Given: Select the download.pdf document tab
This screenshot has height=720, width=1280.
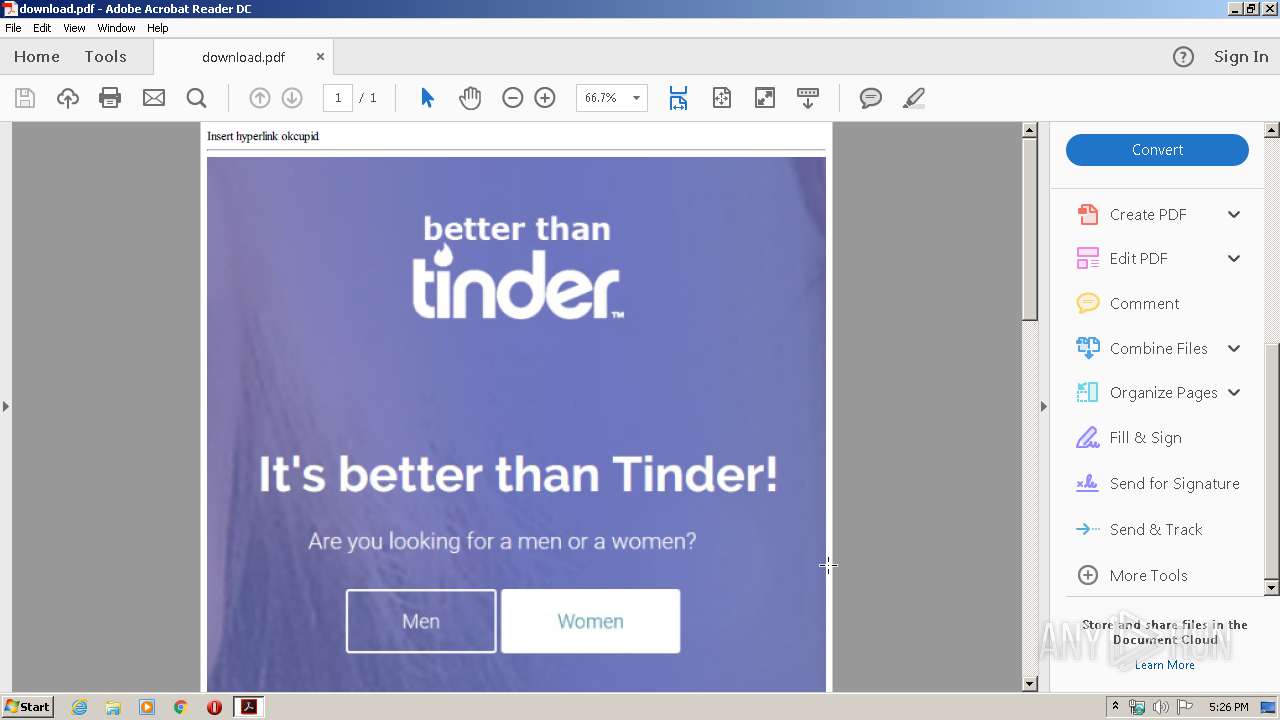Looking at the screenshot, I should (243, 57).
